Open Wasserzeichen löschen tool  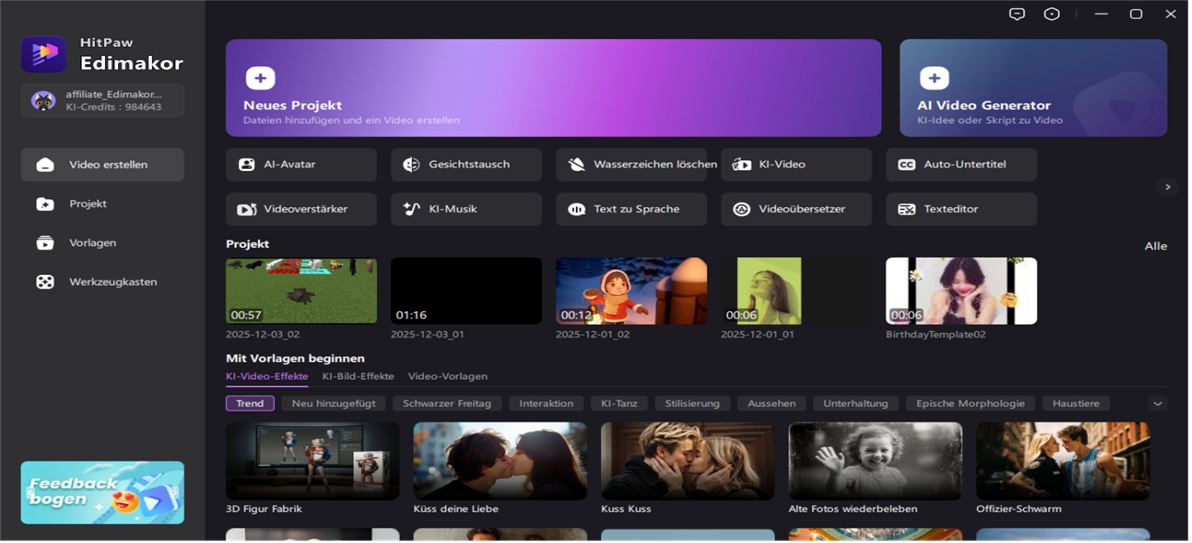(x=631, y=164)
